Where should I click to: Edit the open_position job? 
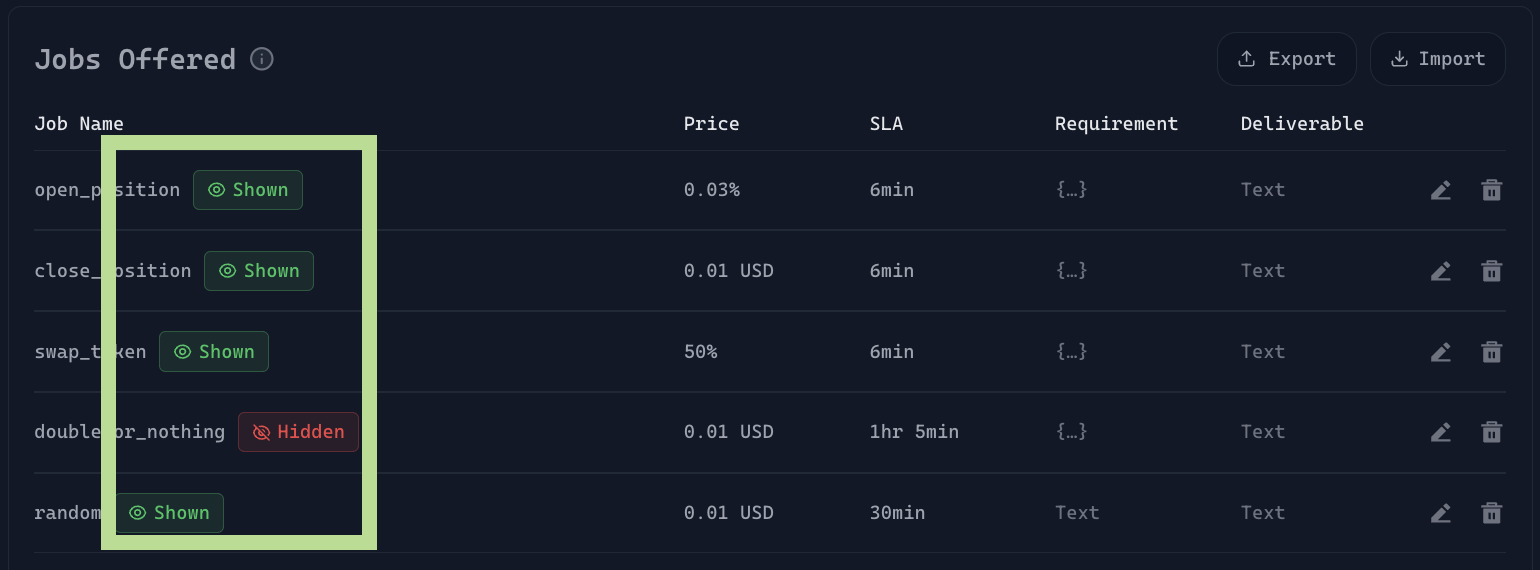pyautogui.click(x=1440, y=190)
